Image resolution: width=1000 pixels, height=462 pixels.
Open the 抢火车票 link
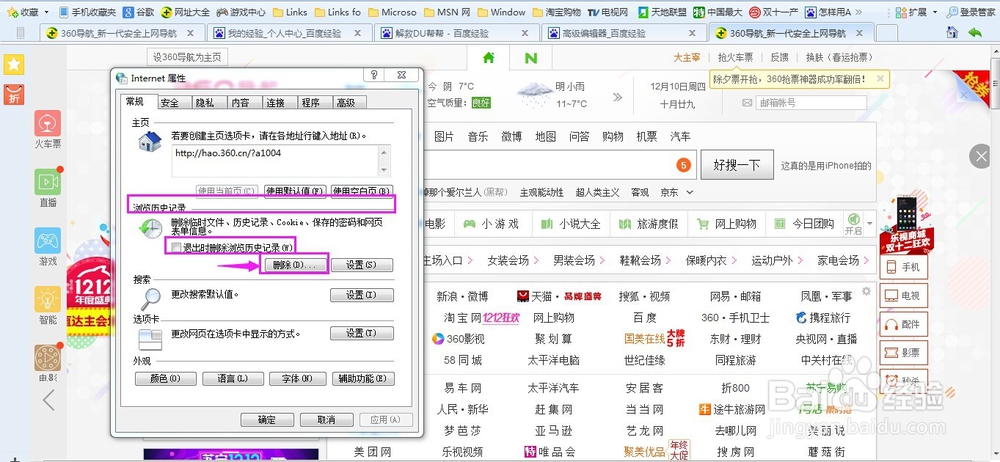point(735,57)
